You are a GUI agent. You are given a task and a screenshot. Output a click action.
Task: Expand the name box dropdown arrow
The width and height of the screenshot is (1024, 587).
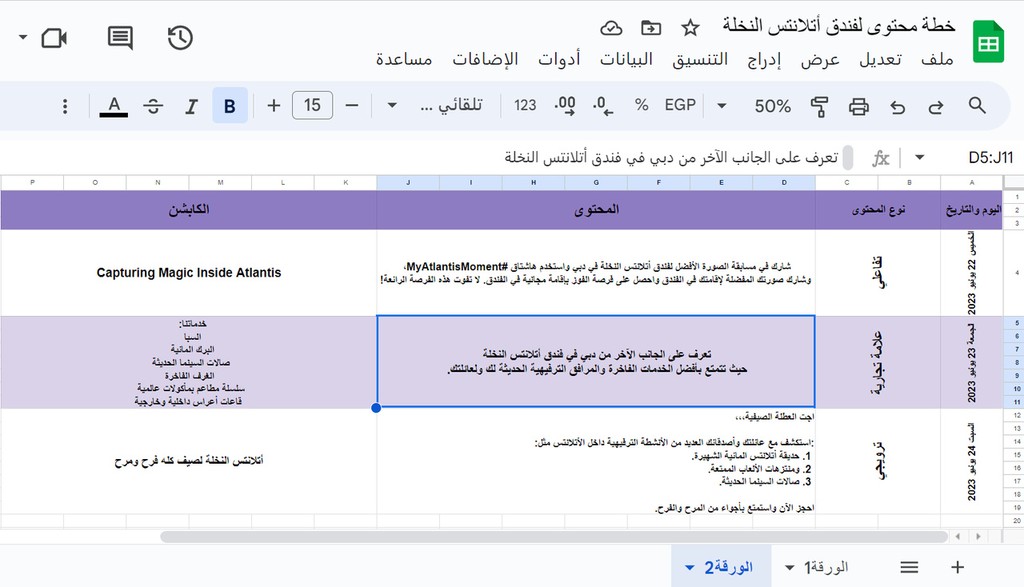coord(920,157)
